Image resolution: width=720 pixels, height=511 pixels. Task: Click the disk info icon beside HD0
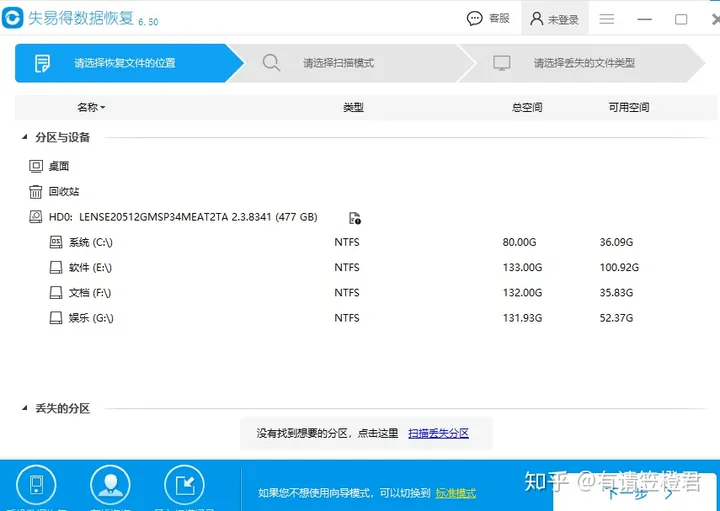coord(354,218)
